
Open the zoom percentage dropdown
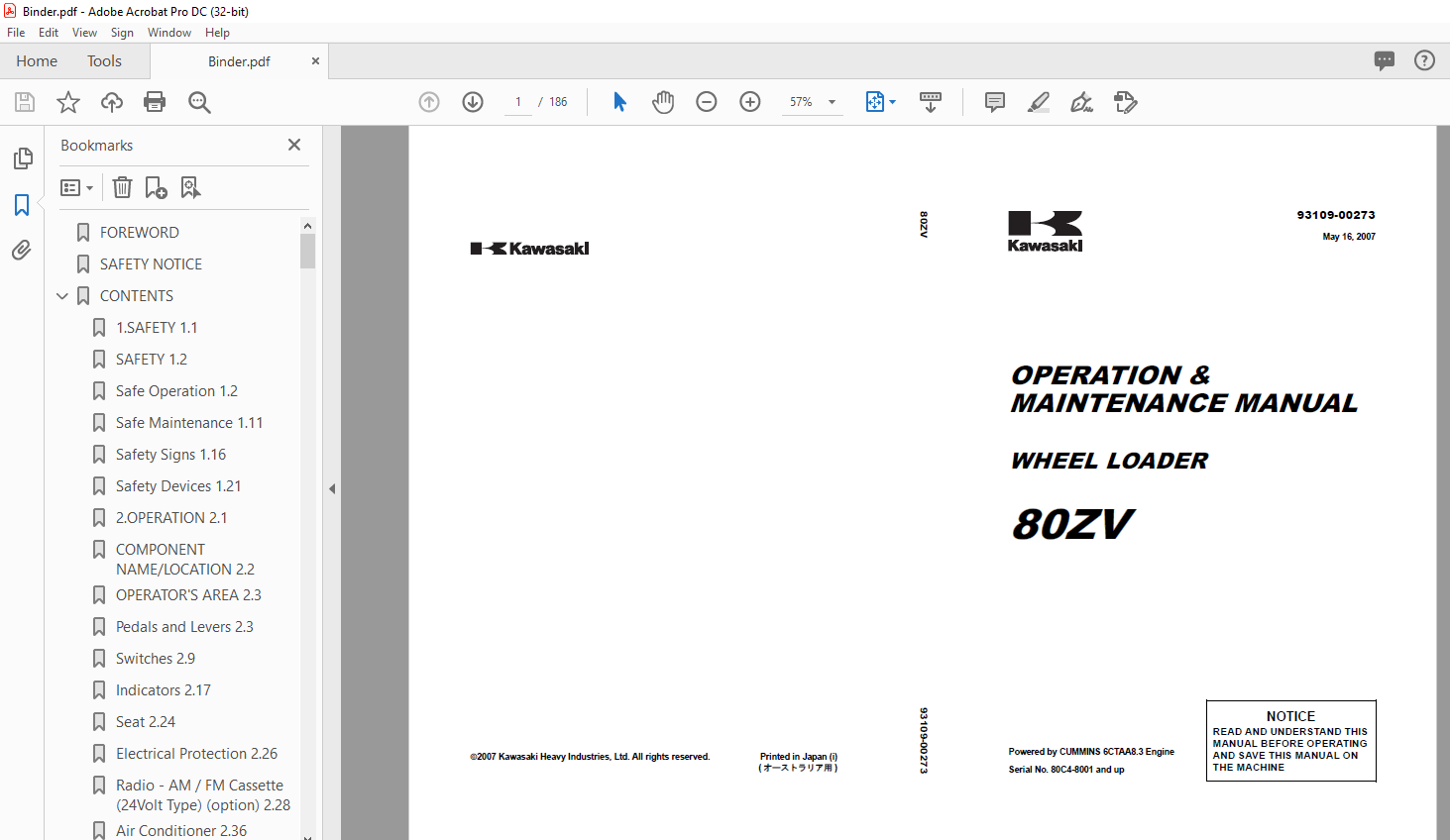point(832,102)
